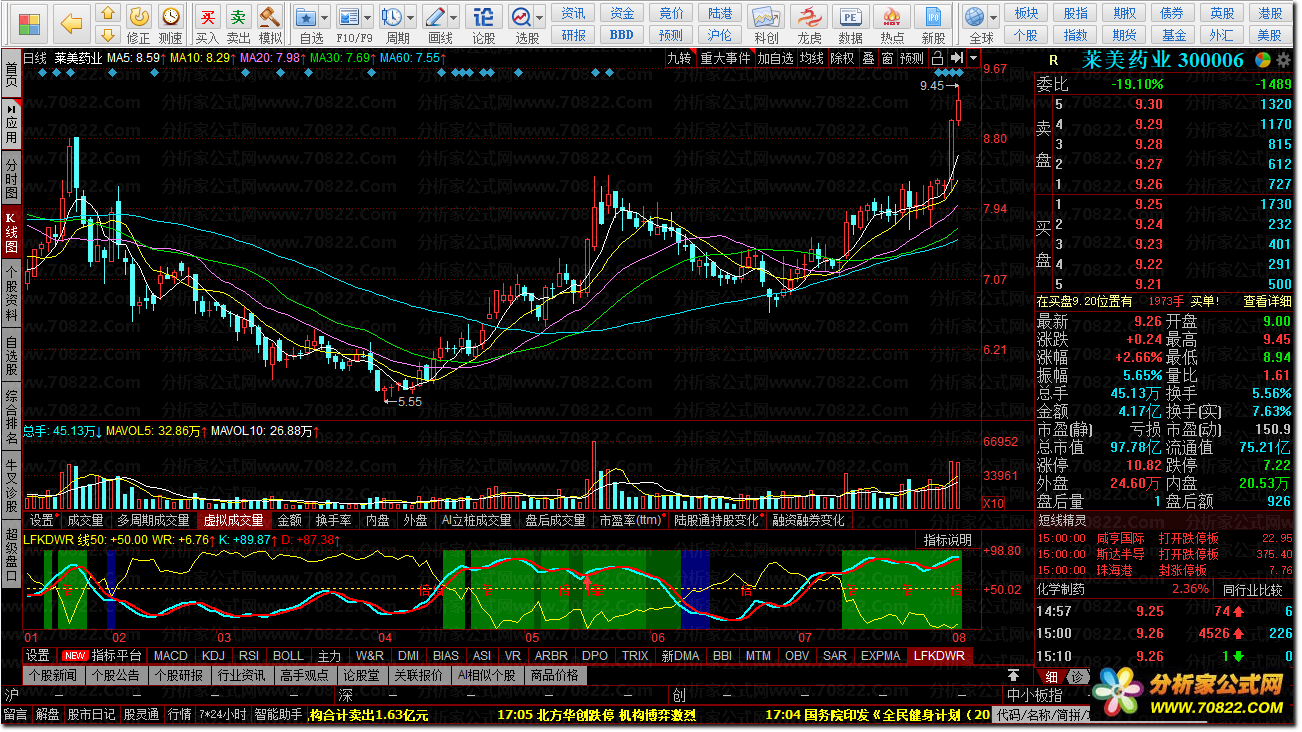Click the 全球 globe icon
Image resolution: width=1302 pixels, height=732 pixels.
click(974, 17)
